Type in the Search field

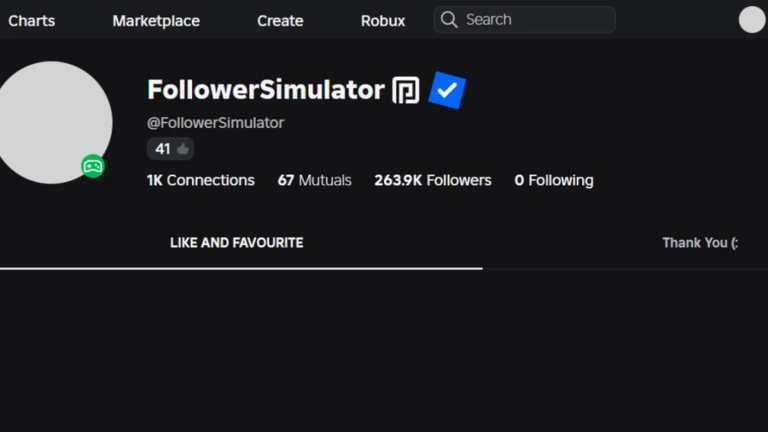point(535,20)
